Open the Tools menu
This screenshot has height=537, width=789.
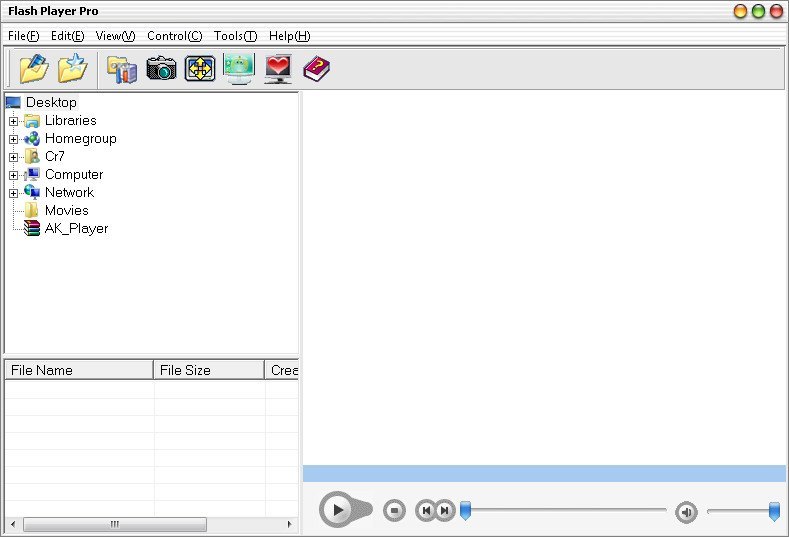coord(235,36)
